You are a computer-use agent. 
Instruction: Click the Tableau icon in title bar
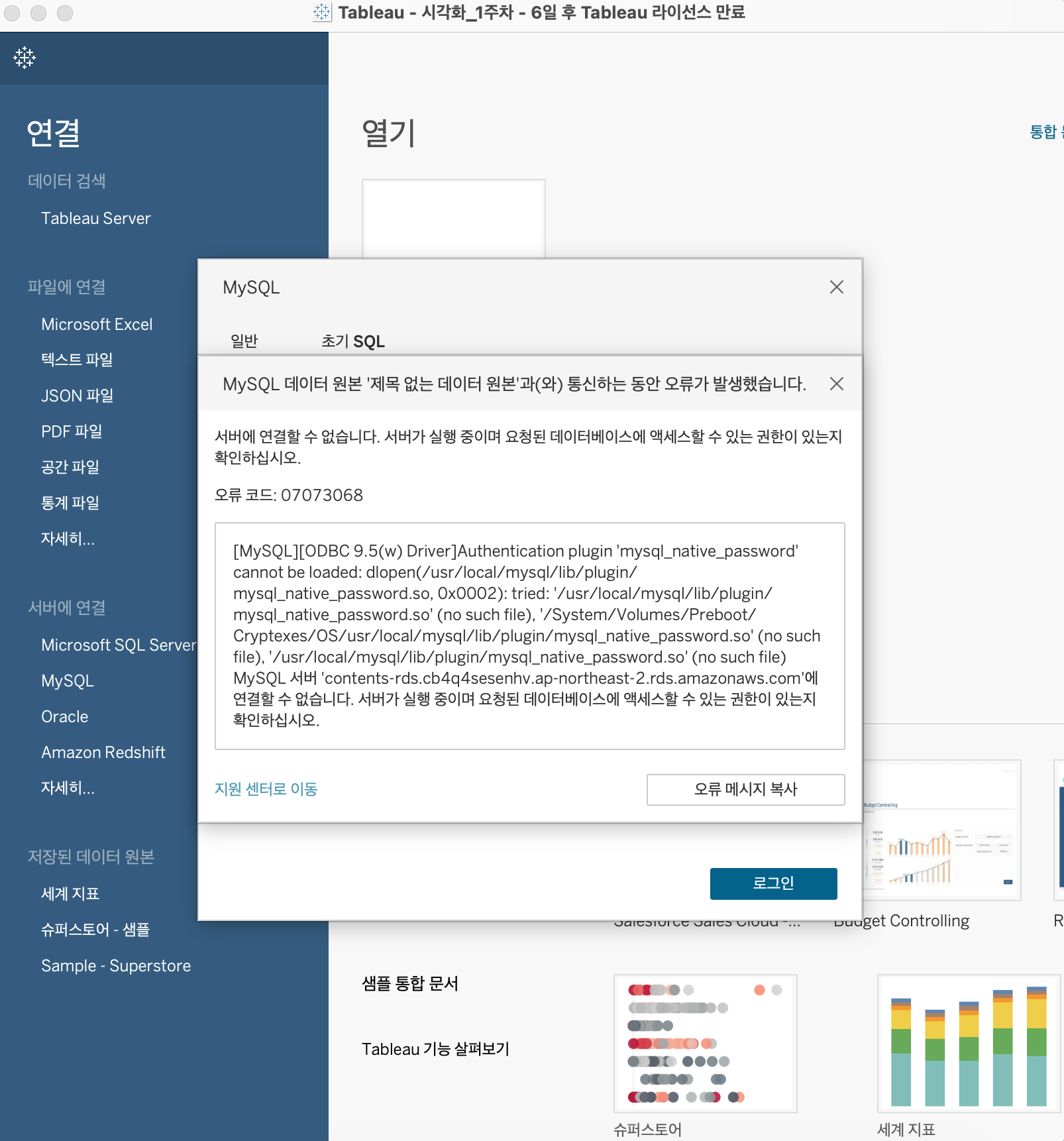click(x=322, y=12)
